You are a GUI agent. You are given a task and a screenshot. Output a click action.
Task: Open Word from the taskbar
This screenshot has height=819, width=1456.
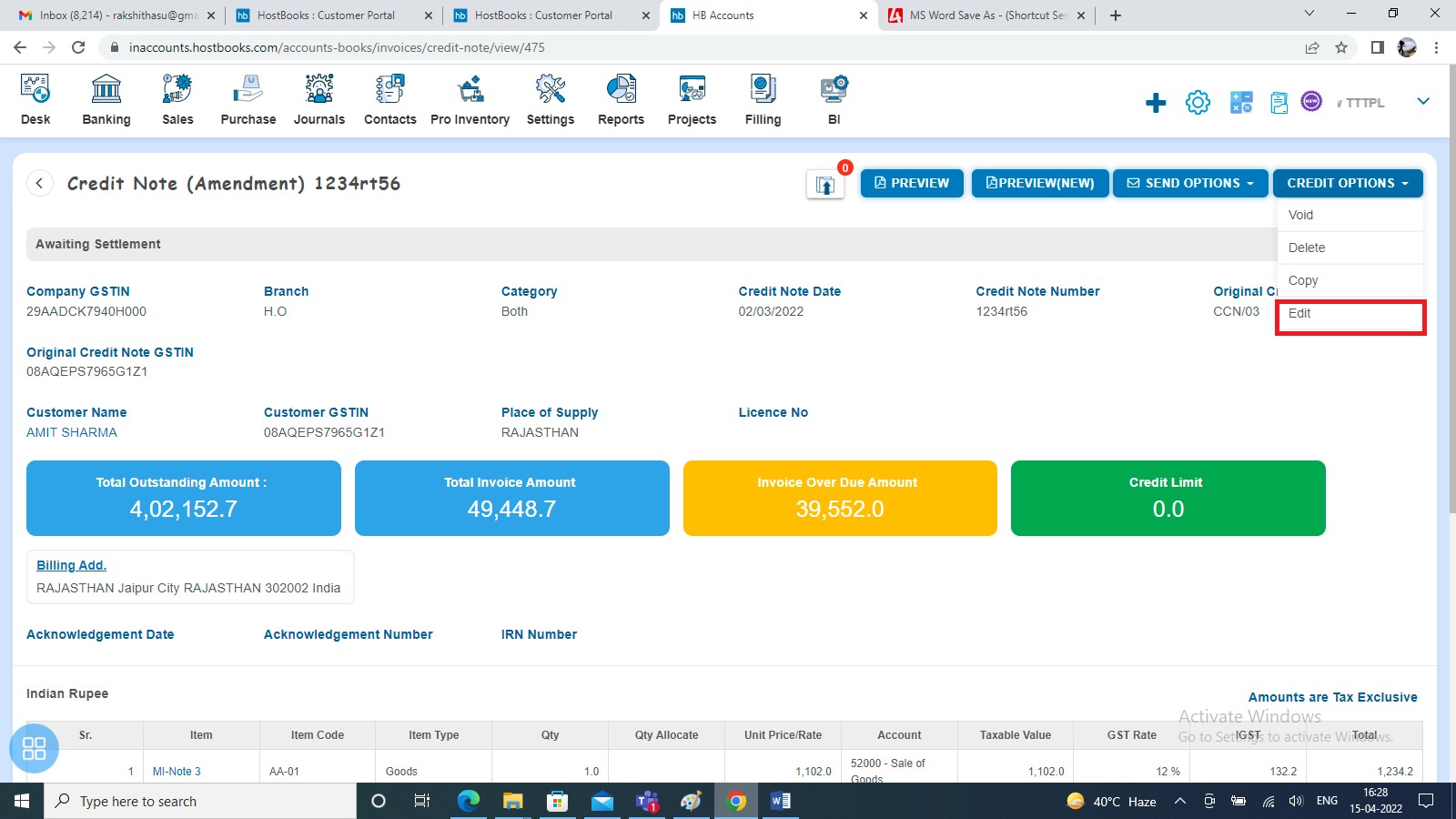coord(781,801)
